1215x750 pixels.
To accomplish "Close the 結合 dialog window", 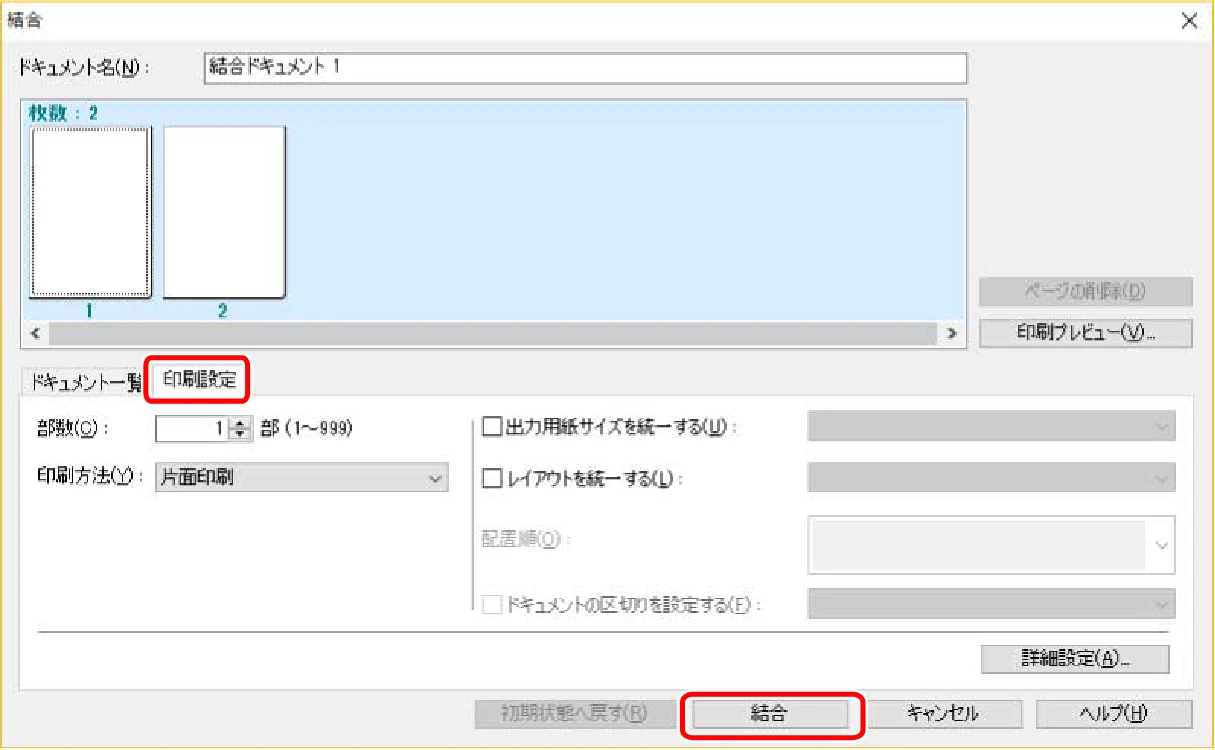I will click(1189, 21).
